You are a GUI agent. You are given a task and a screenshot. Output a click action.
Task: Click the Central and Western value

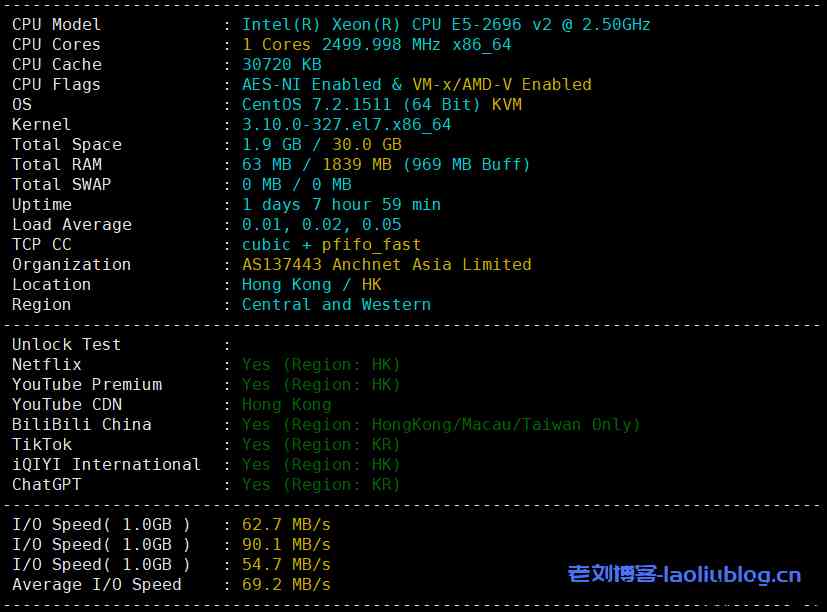pyautogui.click(x=336, y=305)
